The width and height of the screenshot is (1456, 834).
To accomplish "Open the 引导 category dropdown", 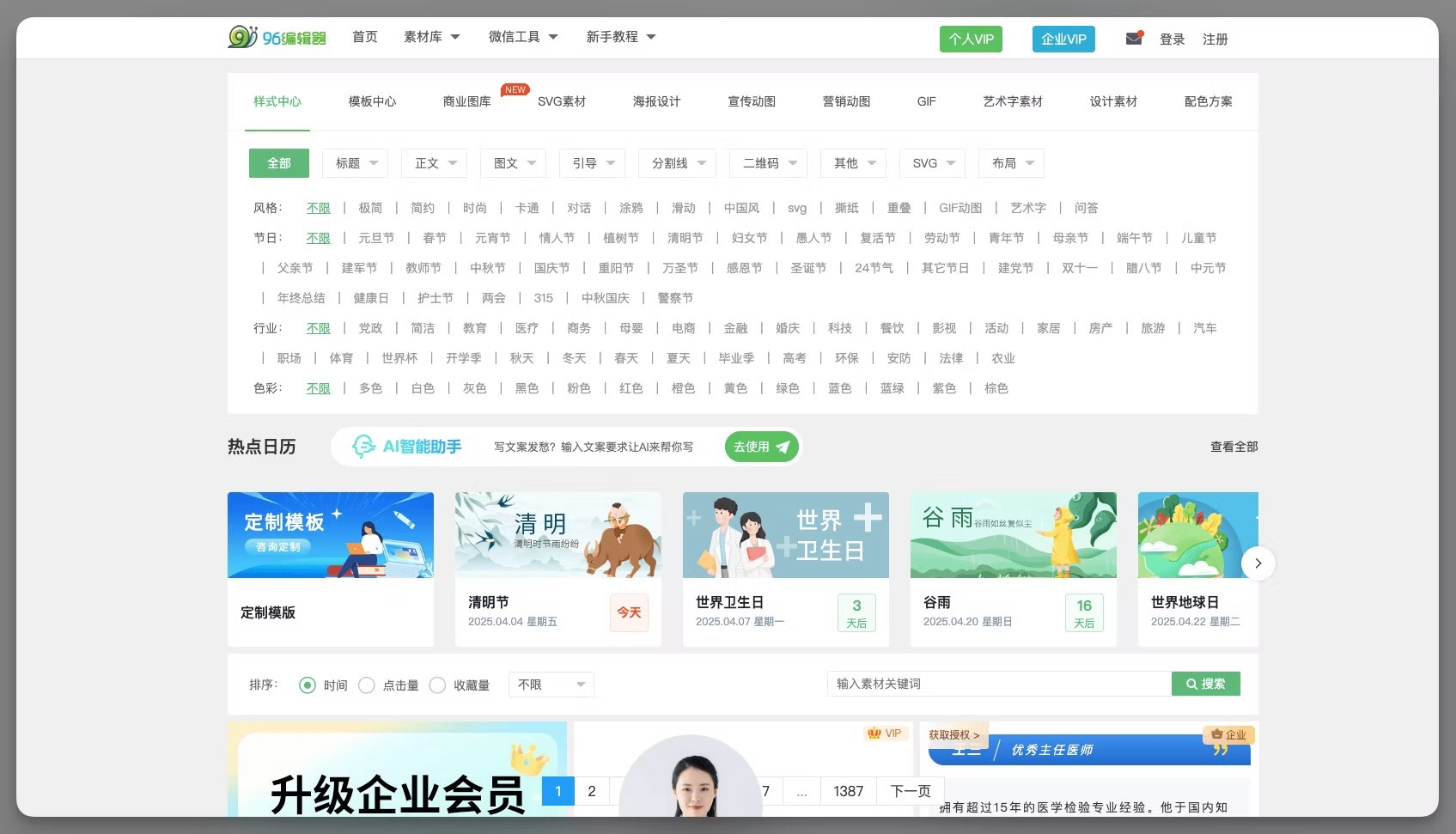I will [593, 163].
